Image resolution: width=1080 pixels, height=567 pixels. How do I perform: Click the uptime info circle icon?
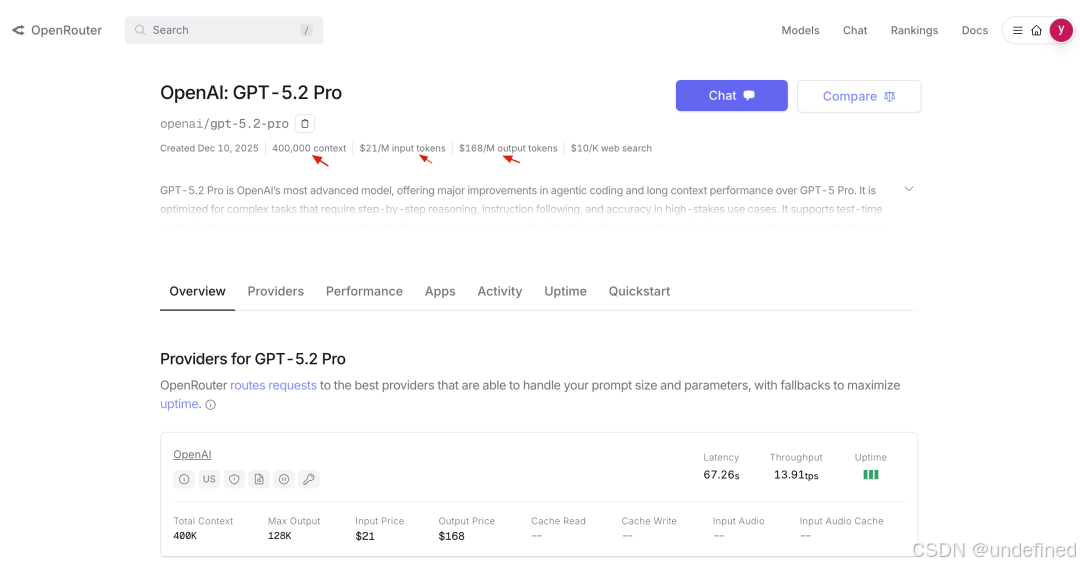tap(211, 405)
